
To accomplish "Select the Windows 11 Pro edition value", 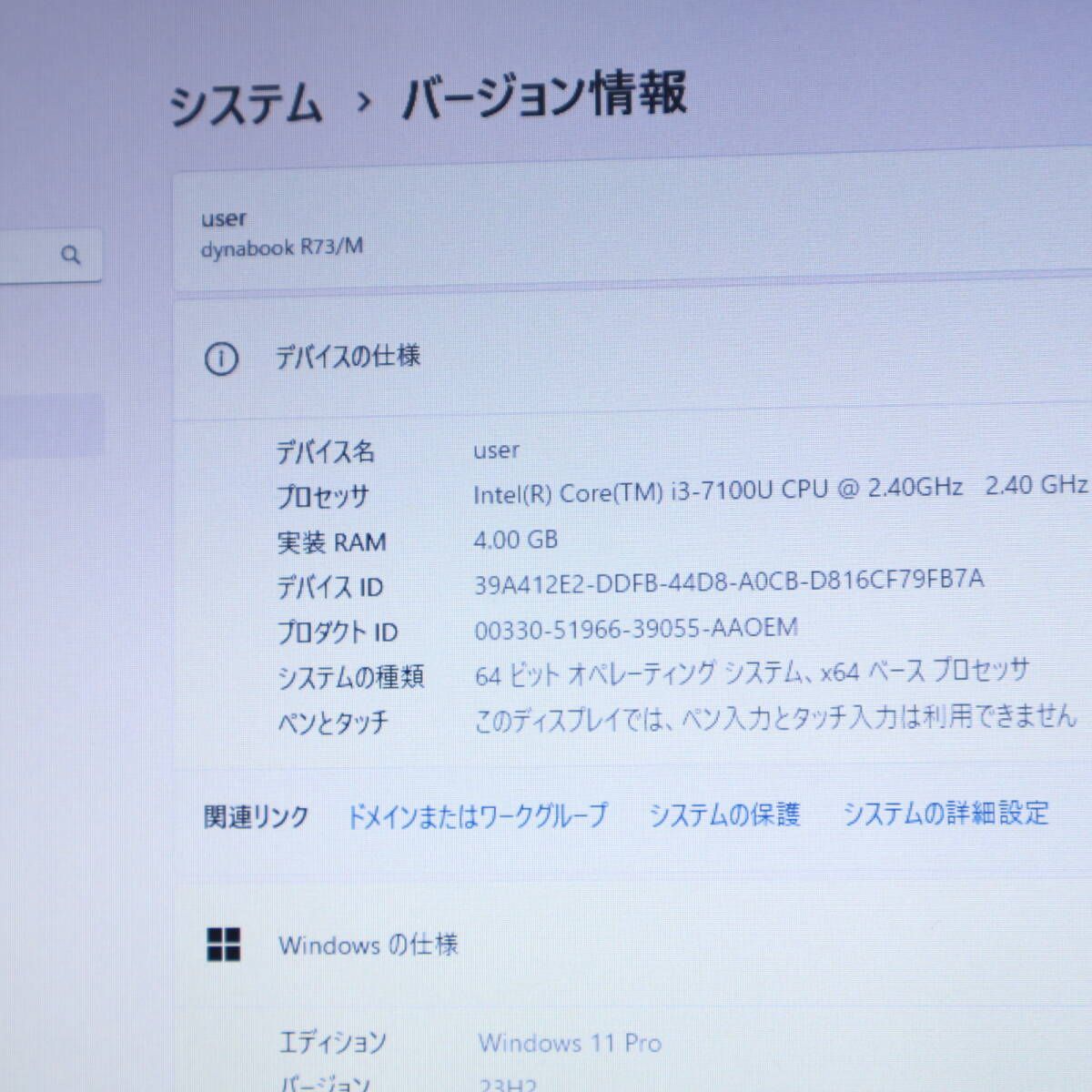I will tap(570, 1043).
